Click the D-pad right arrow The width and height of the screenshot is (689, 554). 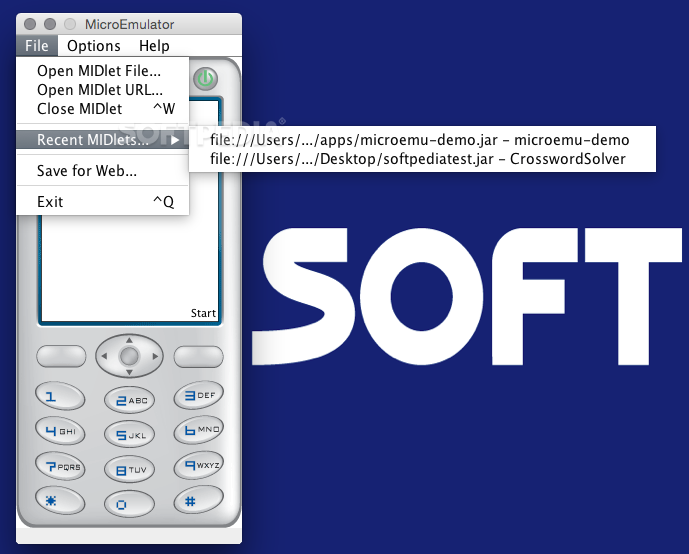(155, 356)
